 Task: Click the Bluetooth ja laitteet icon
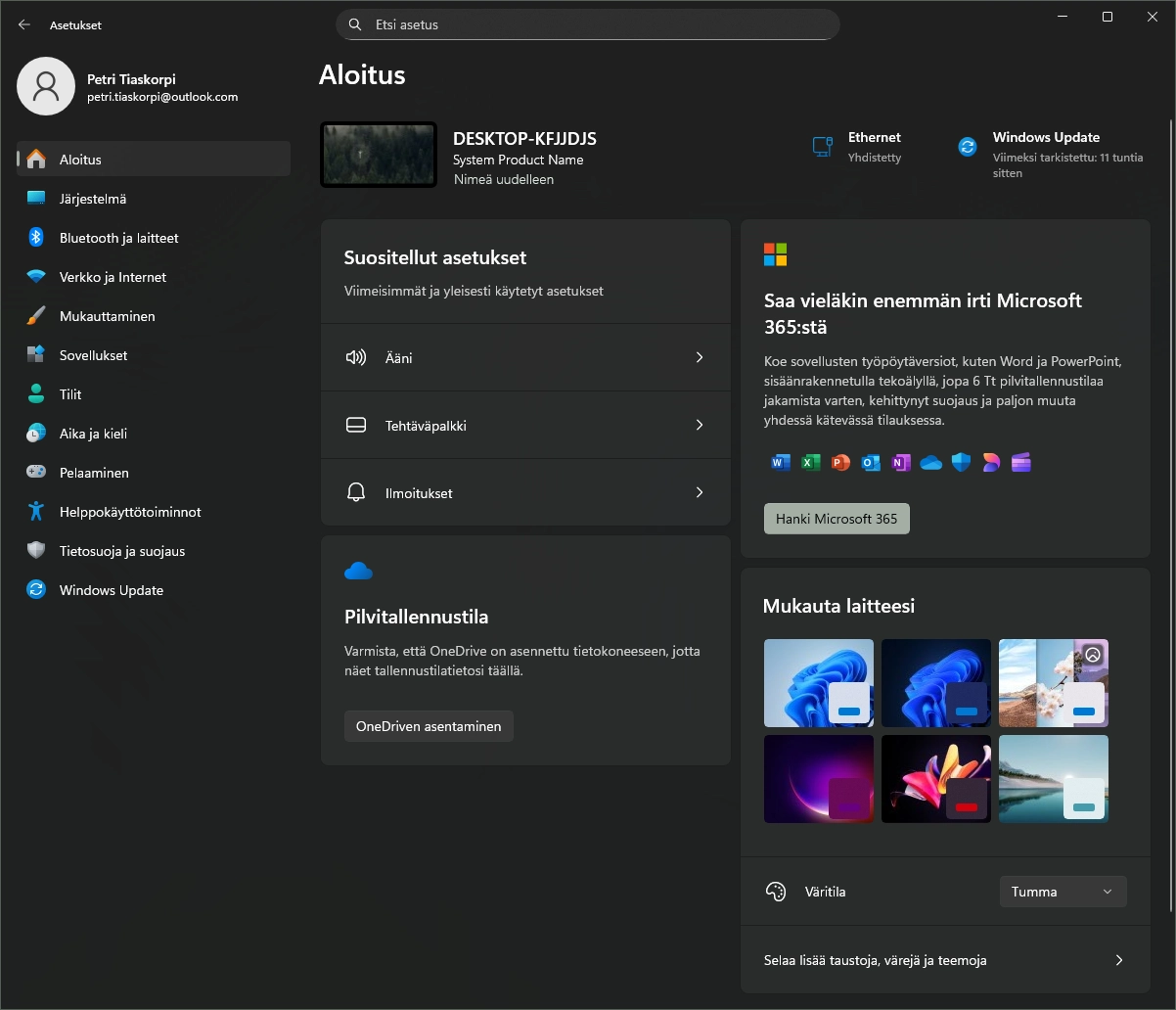[x=36, y=238]
